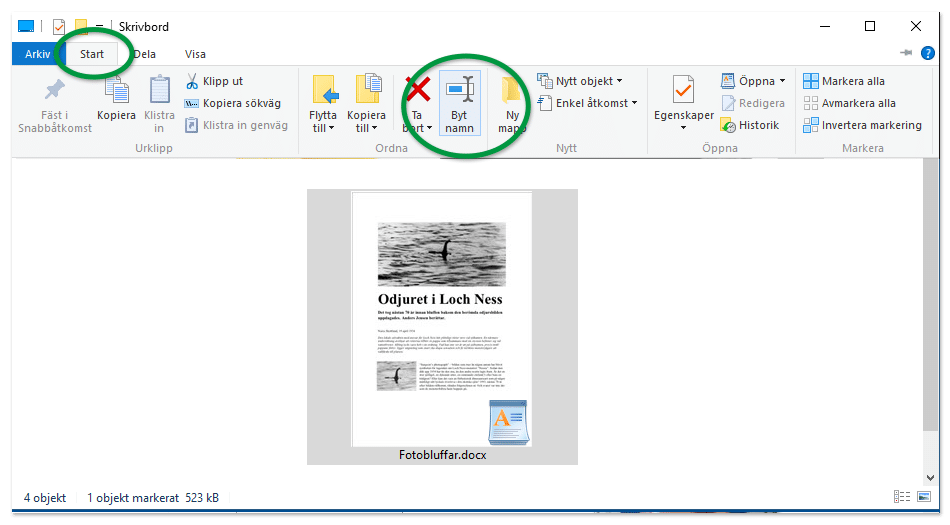
Task: Minimize the Skrivbord window
Action: pyautogui.click(x=825, y=26)
